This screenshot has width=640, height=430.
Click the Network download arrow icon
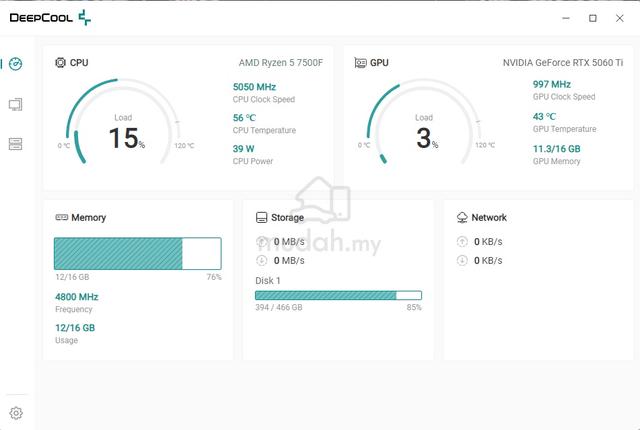pos(462,260)
